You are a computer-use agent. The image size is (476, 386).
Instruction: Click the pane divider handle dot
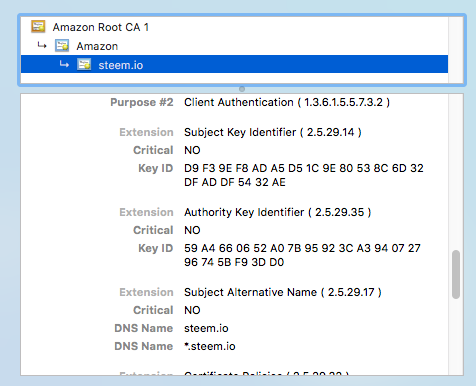[x=242, y=89]
